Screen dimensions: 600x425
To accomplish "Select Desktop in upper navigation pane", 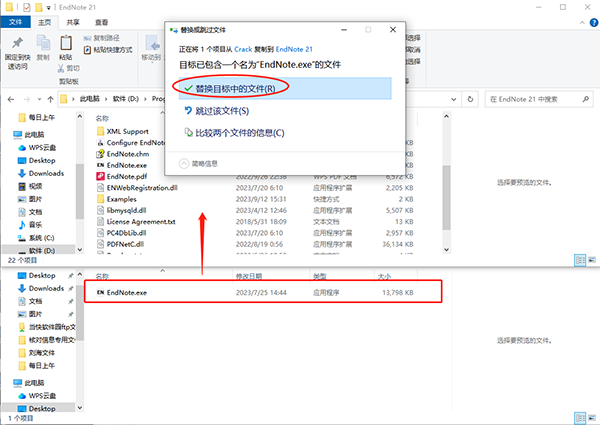I will [x=37, y=161].
